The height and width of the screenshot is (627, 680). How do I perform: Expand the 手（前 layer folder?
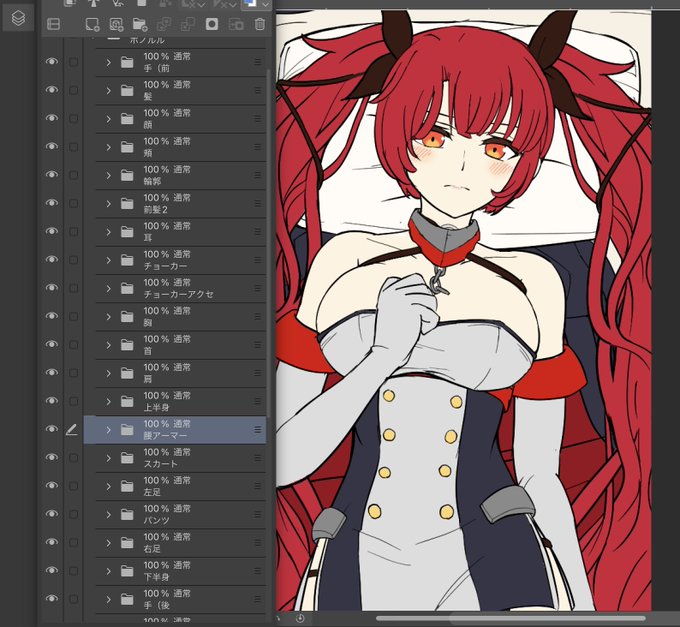coord(108,62)
